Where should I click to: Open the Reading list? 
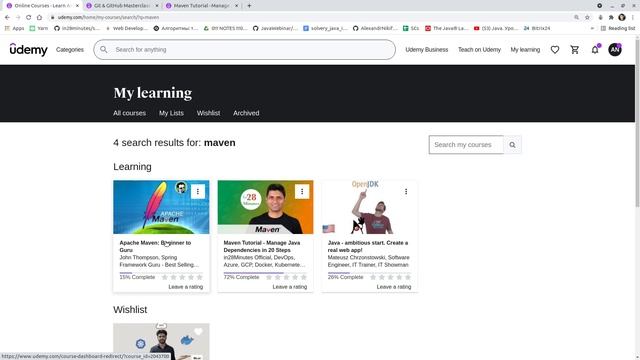[618, 28]
